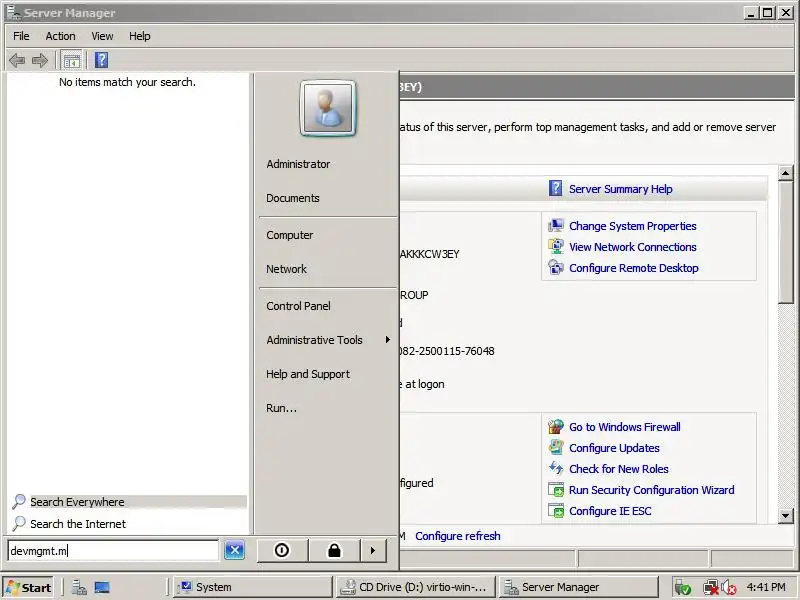This screenshot has width=800, height=600.
Task: Click the Server Summary Help icon
Action: tap(555, 188)
